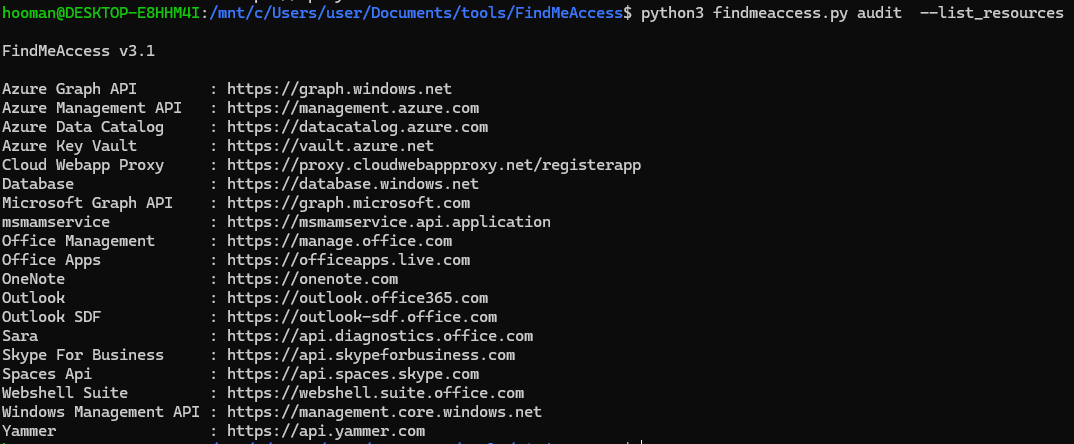The height and width of the screenshot is (444, 1074).
Task: Click the api.skypeforbusiness.com link
Action: 371,355
